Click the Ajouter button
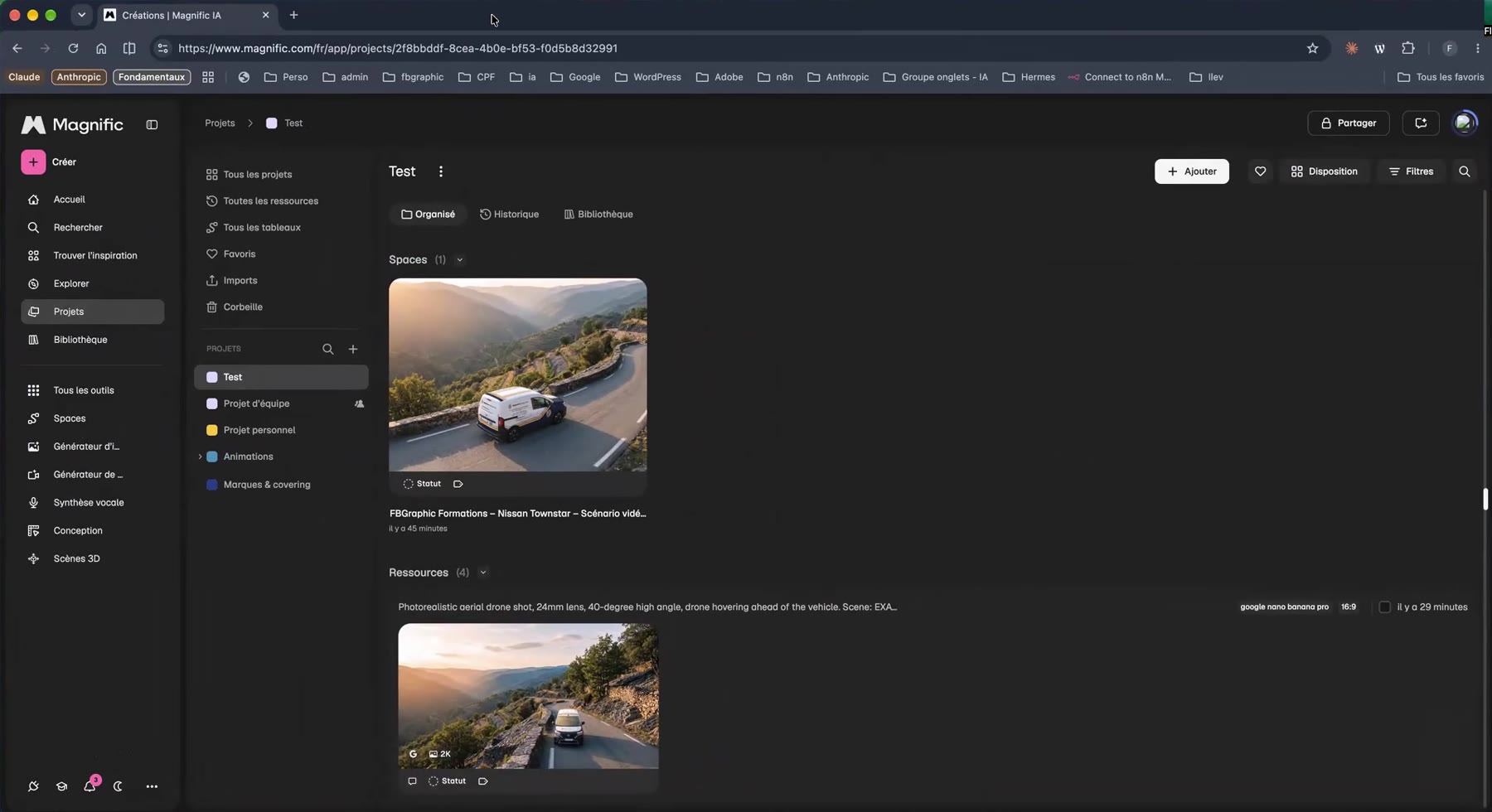 coord(1192,172)
